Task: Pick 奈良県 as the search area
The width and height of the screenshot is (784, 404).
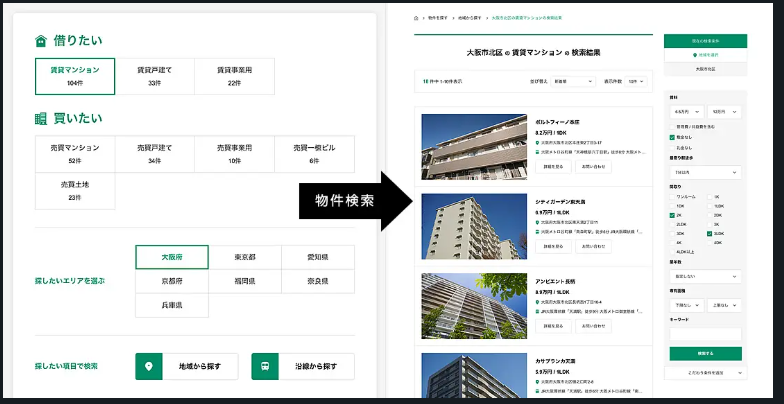Action: pyautogui.click(x=318, y=281)
